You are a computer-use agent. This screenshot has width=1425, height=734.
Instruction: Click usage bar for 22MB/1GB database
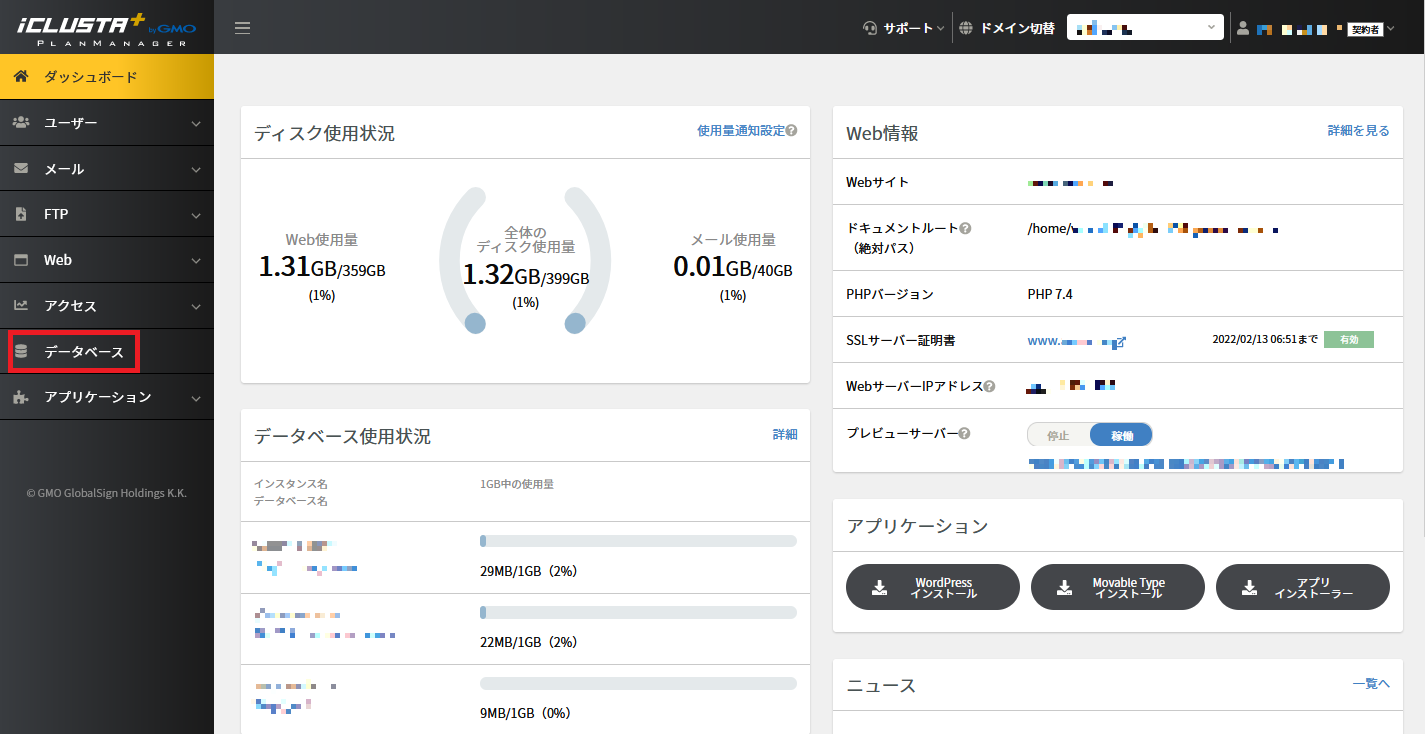point(638,612)
